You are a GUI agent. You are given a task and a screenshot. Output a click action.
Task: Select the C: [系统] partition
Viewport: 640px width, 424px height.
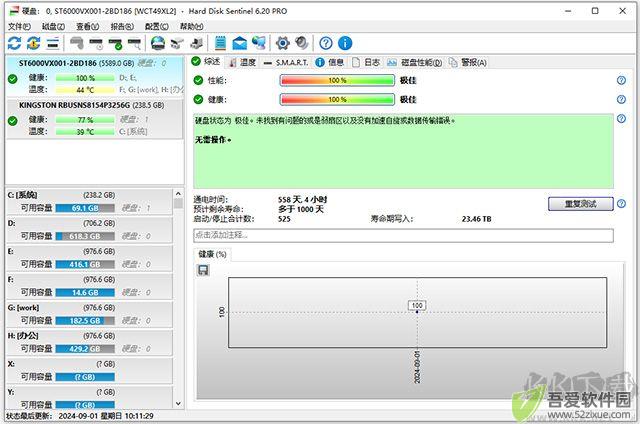[x=89, y=201]
